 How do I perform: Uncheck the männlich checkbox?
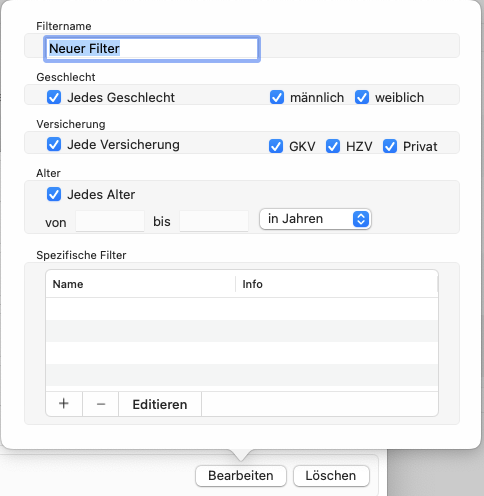point(277,97)
